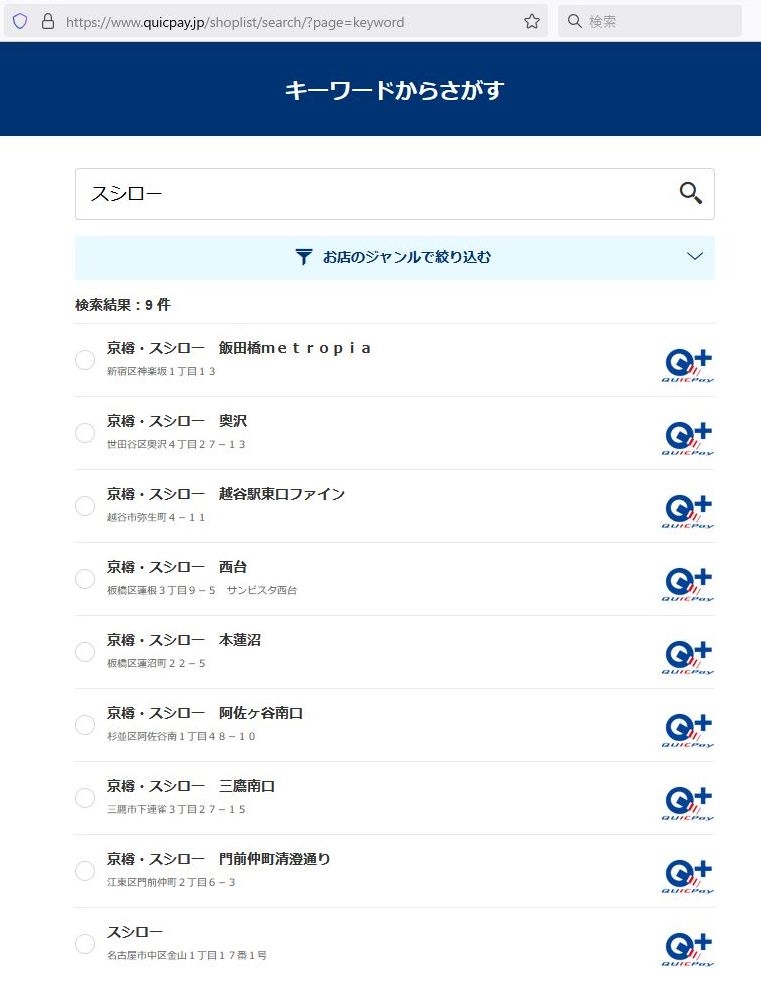The height and width of the screenshot is (993, 761).
Task: Click the browser 検索 search box
Action: pyautogui.click(x=650, y=22)
